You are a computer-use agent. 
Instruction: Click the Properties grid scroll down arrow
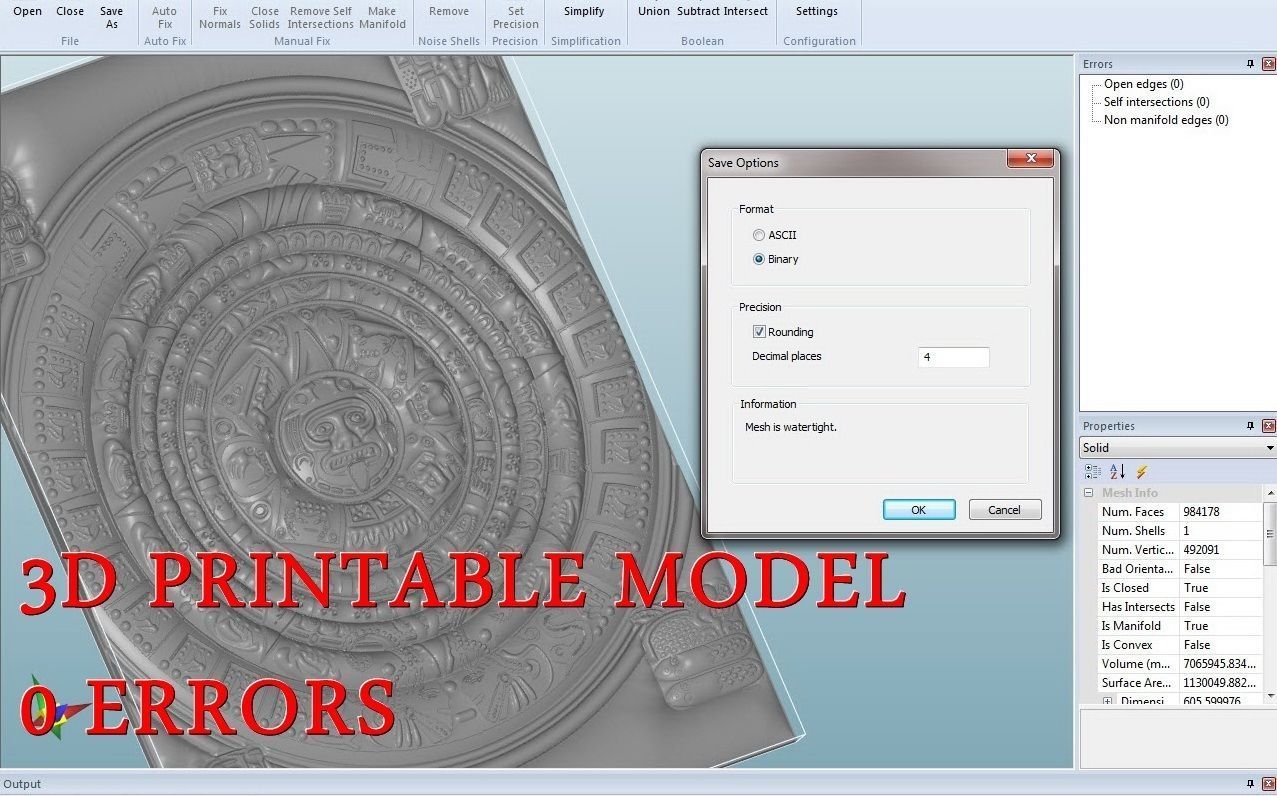tap(1271, 696)
